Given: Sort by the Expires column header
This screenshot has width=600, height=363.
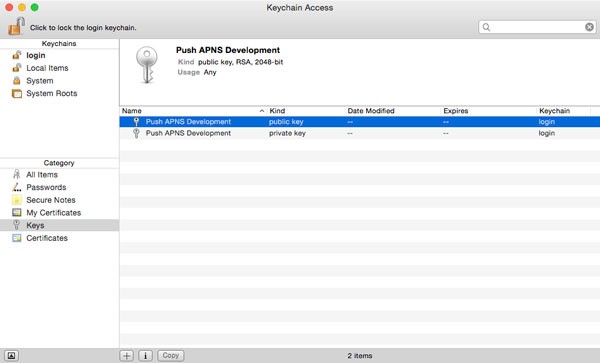Looking at the screenshot, I should pos(488,111).
